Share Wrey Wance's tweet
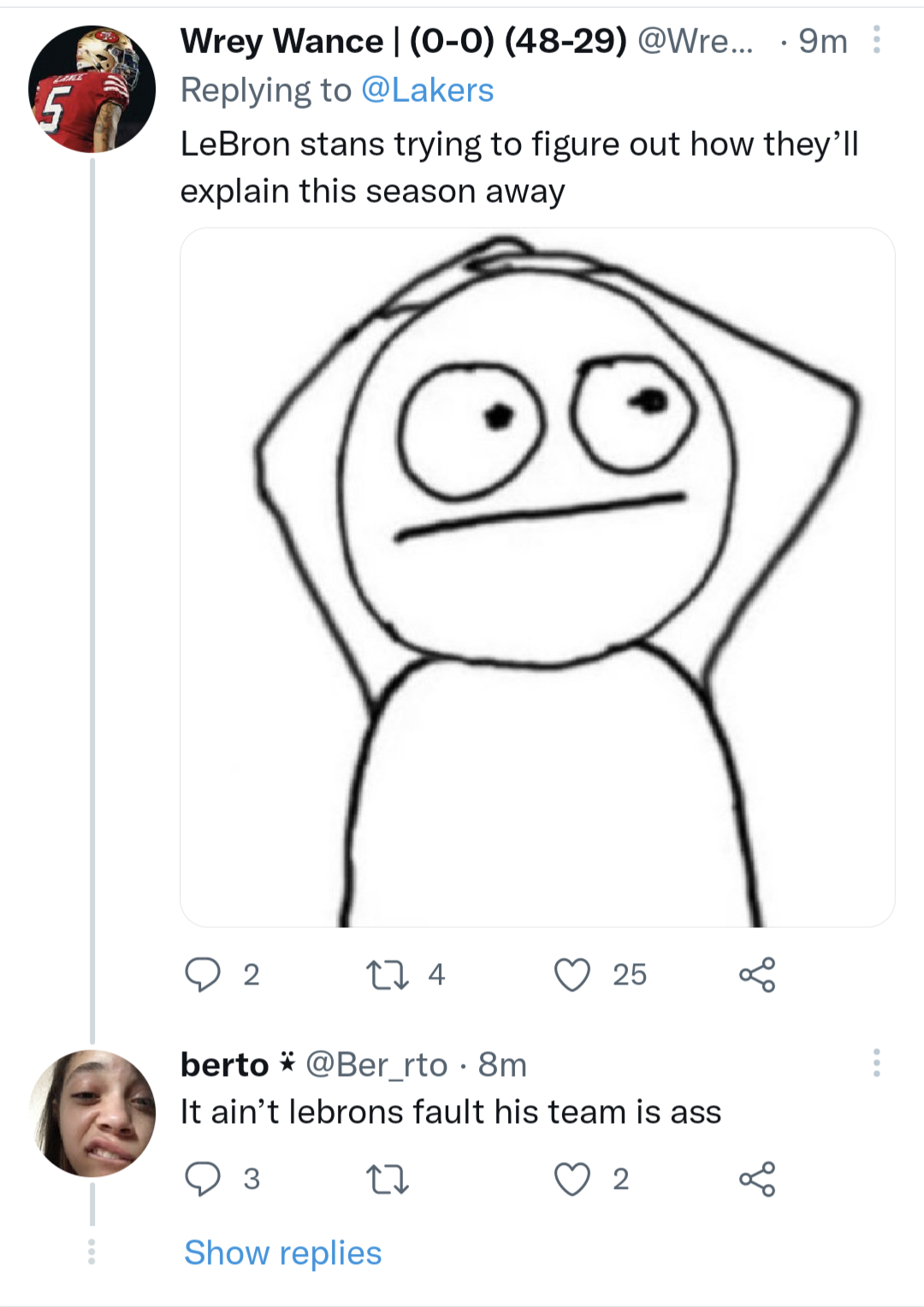The height and width of the screenshot is (1307, 924). coord(757,974)
